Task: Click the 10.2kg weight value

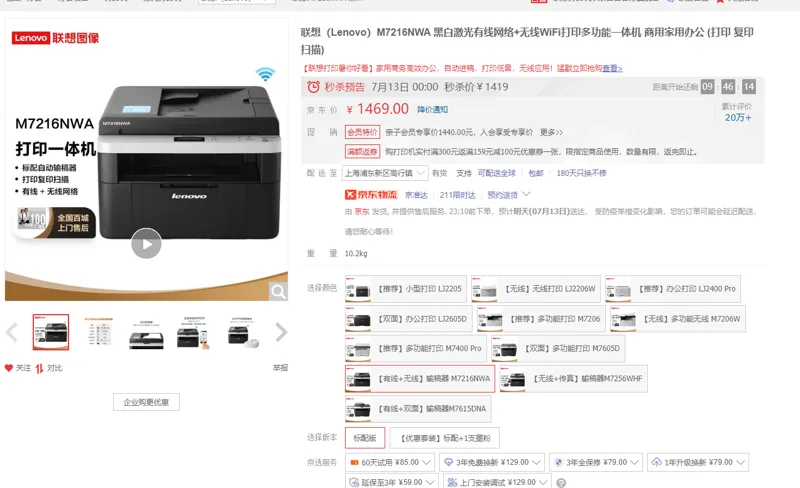Action: tap(356, 253)
